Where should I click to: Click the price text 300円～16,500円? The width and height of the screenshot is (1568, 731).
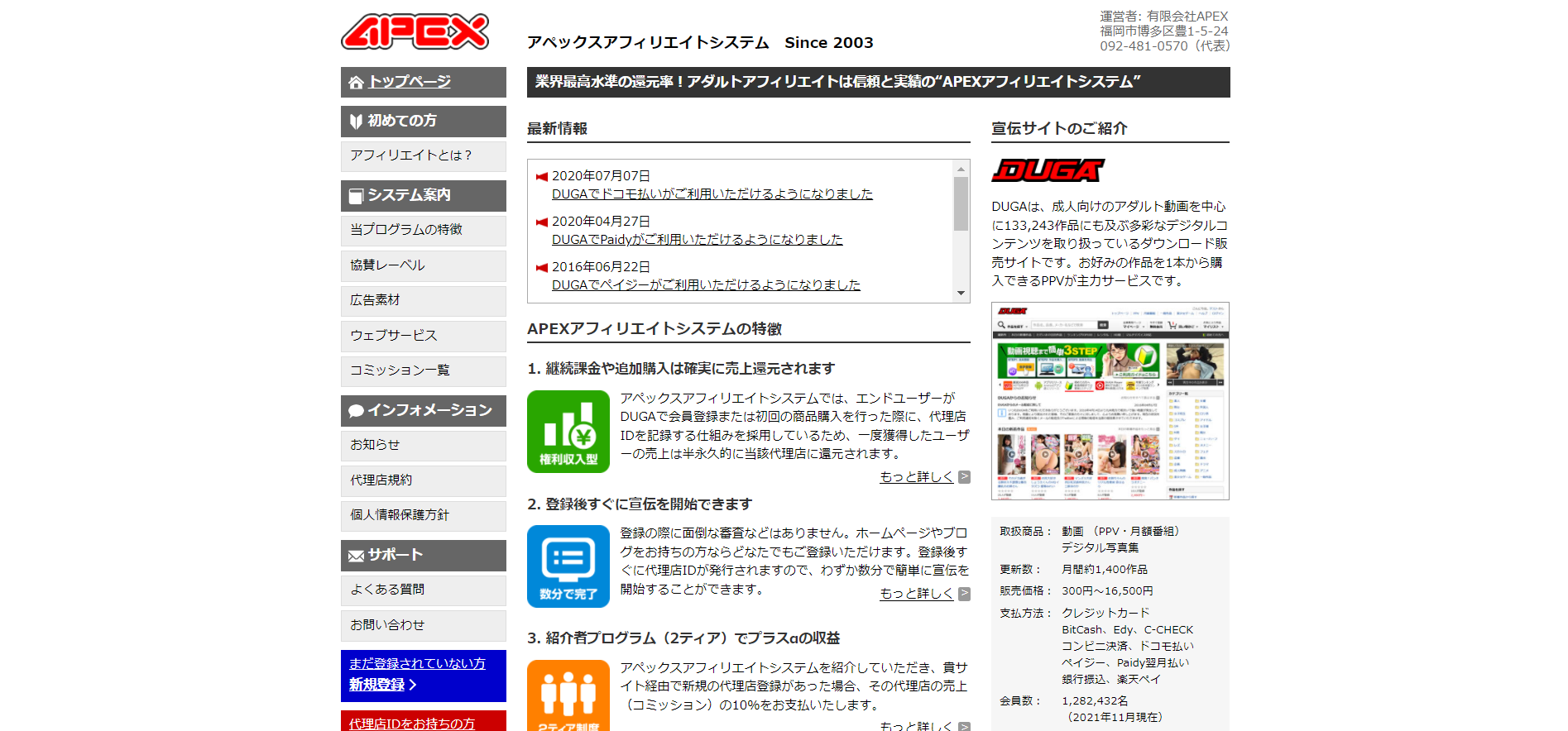[x=1107, y=591]
